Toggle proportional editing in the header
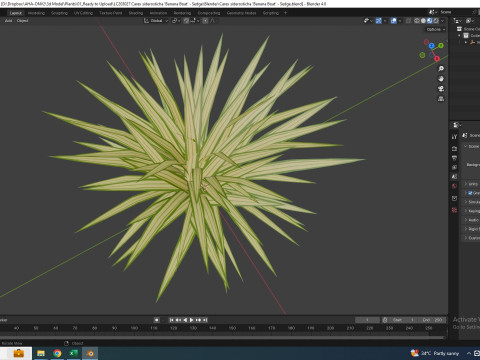480x360 pixels. coord(205,21)
